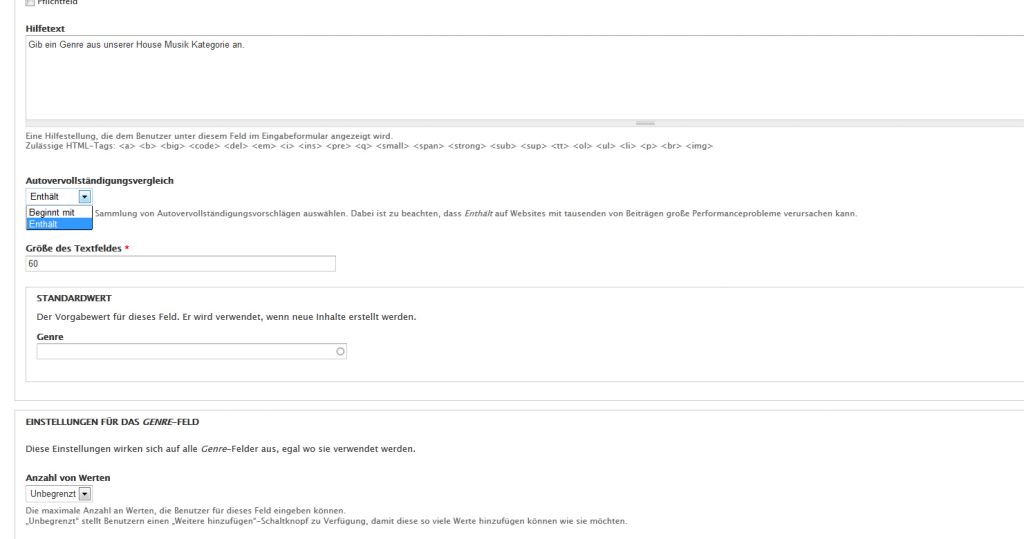This screenshot has height=539, width=1024.
Task: Click the Genre label above the field
Action: point(50,337)
